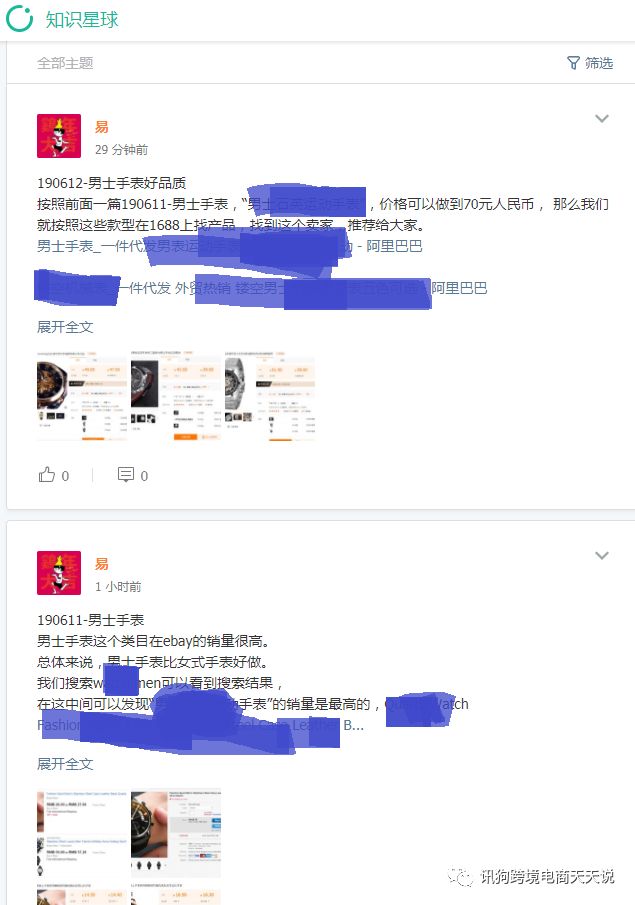The image size is (635, 905).
Task: Click first post's author avatar
Action: pyautogui.click(x=59, y=136)
